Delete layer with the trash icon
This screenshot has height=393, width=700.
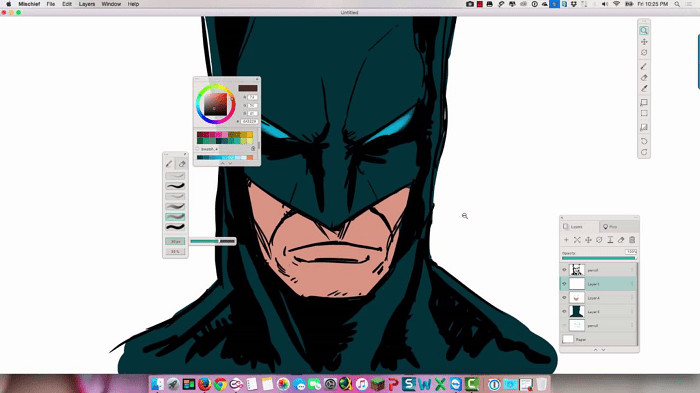(632, 240)
